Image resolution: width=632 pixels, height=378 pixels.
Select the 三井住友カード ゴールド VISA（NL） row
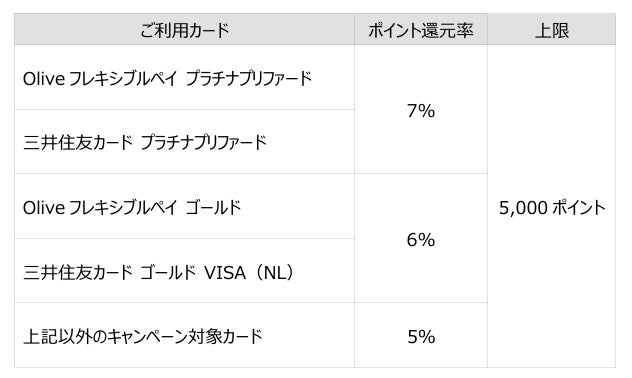[x=185, y=271]
